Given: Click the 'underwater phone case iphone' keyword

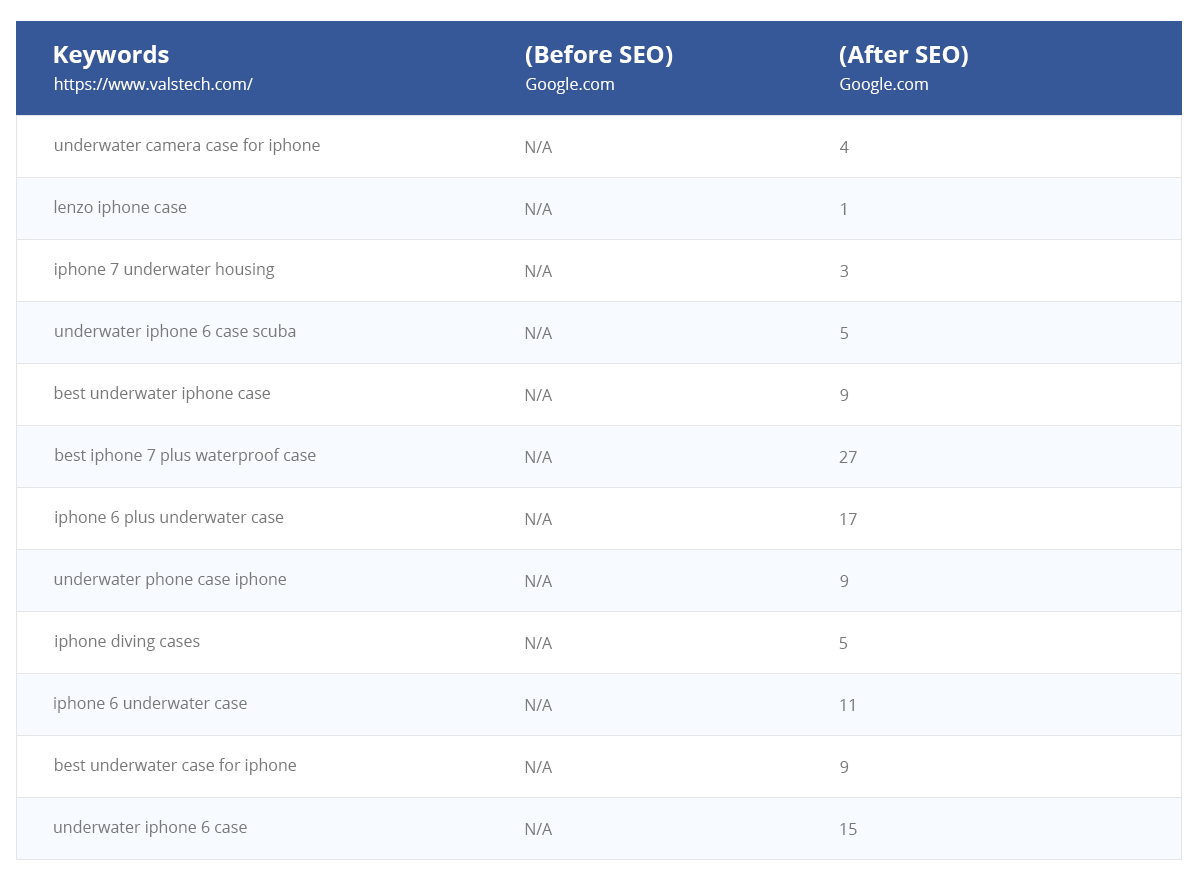Looking at the screenshot, I should click(170, 580).
